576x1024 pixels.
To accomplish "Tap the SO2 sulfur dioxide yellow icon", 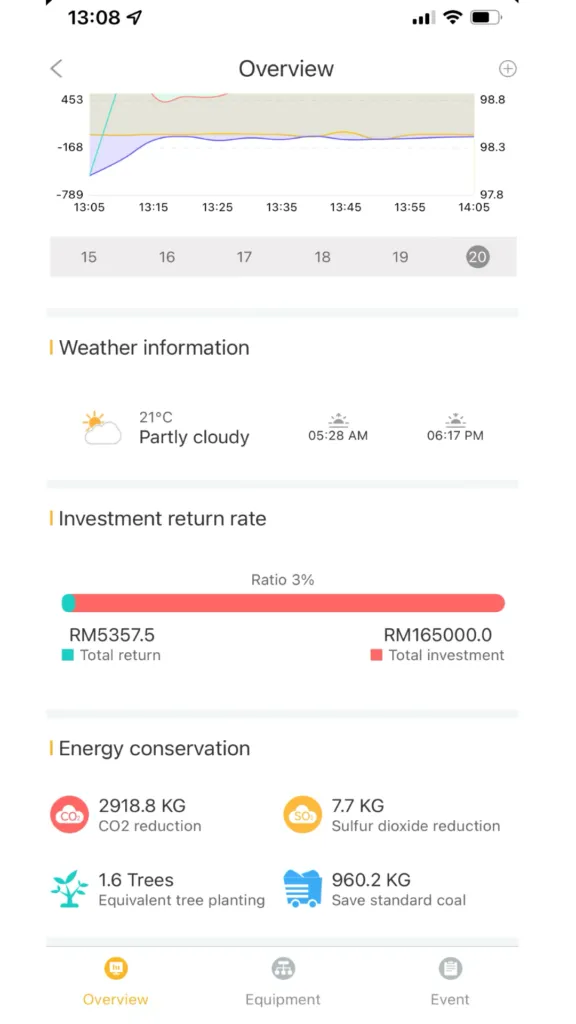I will [302, 814].
